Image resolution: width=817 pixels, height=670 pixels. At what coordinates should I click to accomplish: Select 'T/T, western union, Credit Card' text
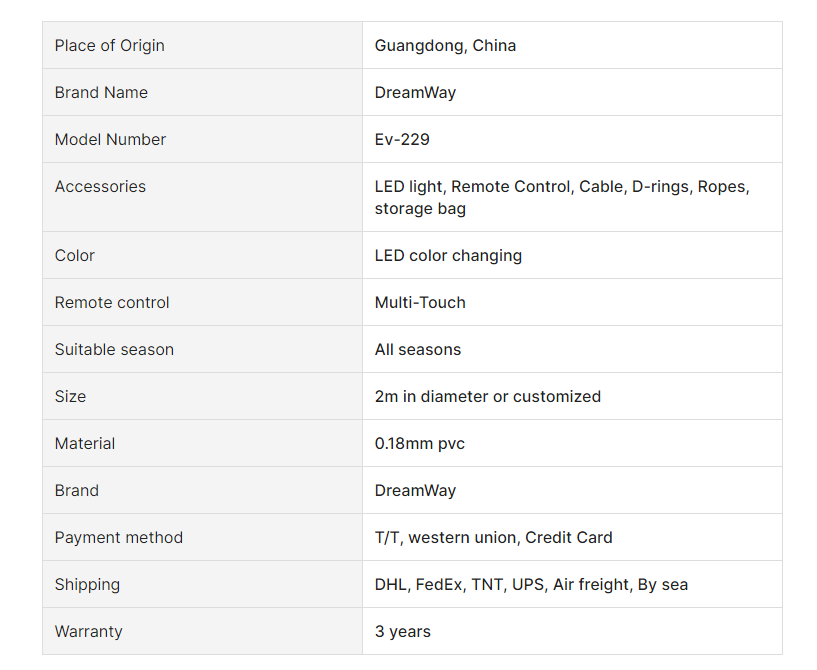[493, 537]
